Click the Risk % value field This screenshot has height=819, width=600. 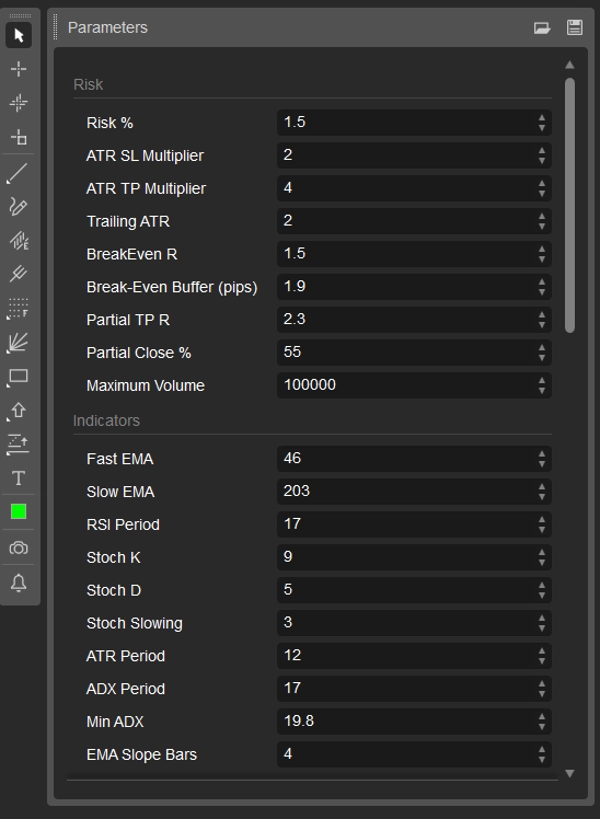(414, 123)
